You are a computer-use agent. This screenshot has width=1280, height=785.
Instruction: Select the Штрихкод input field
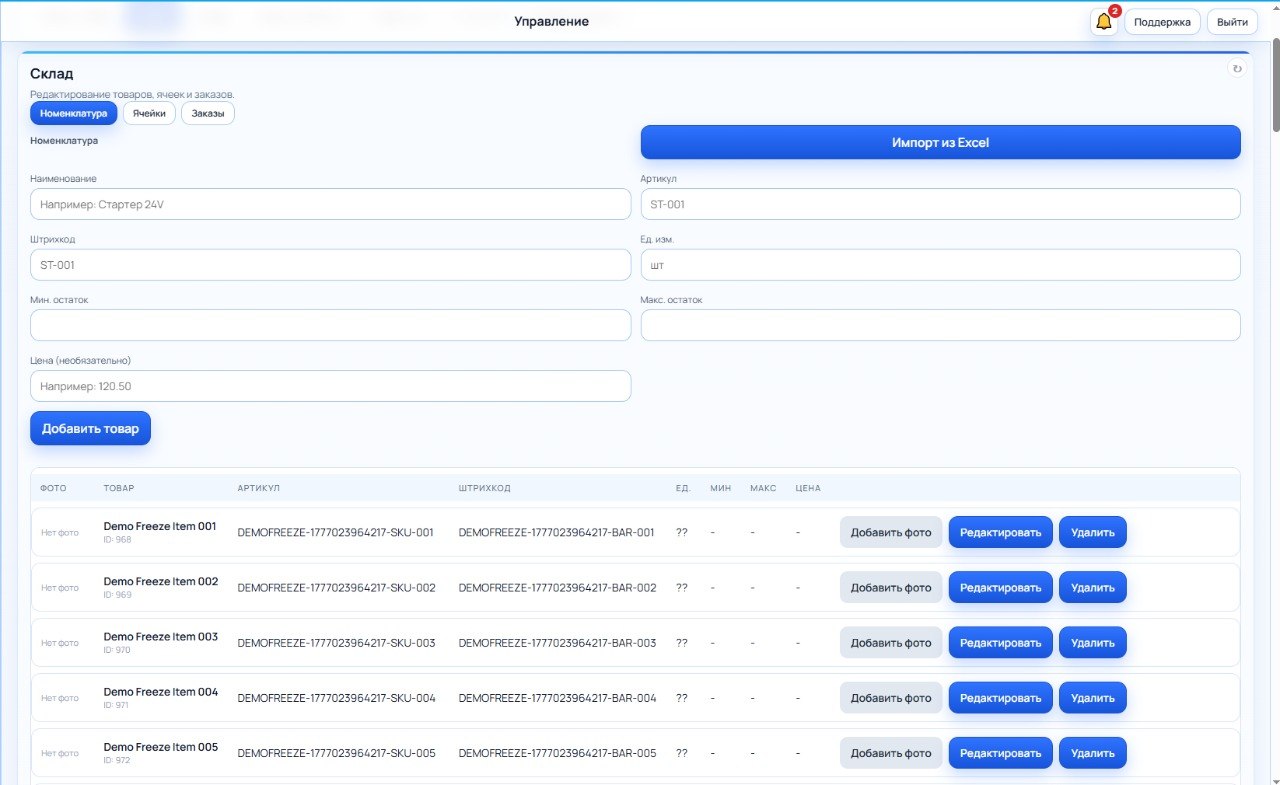(330, 265)
